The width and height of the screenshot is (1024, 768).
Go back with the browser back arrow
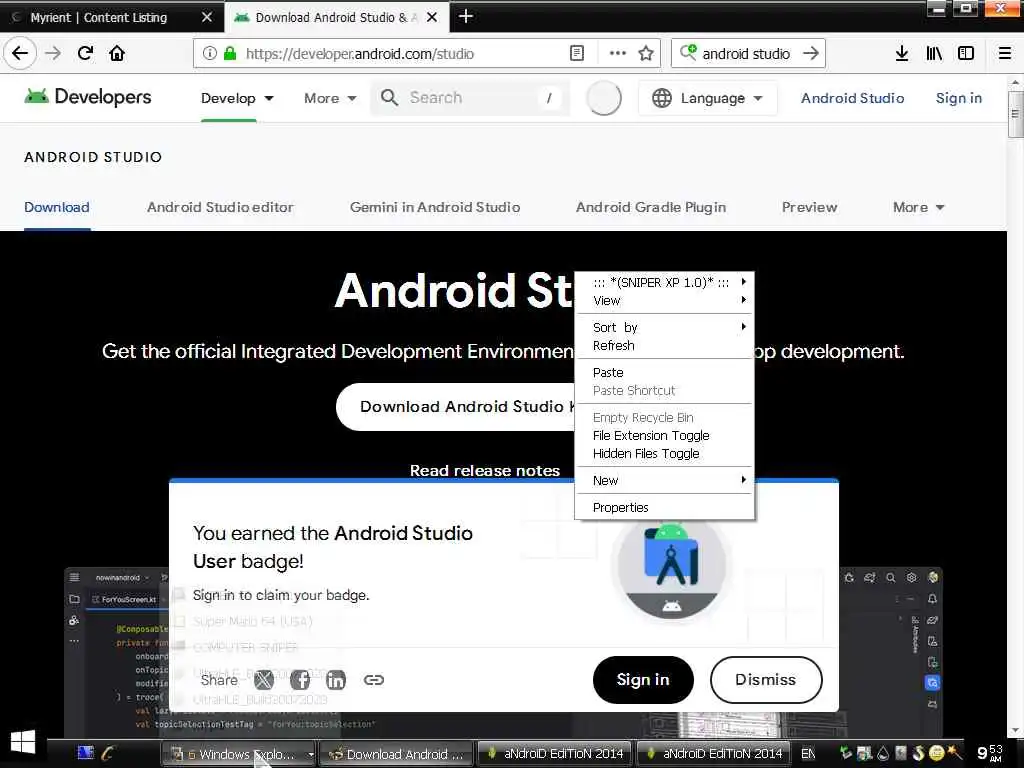click(x=20, y=54)
